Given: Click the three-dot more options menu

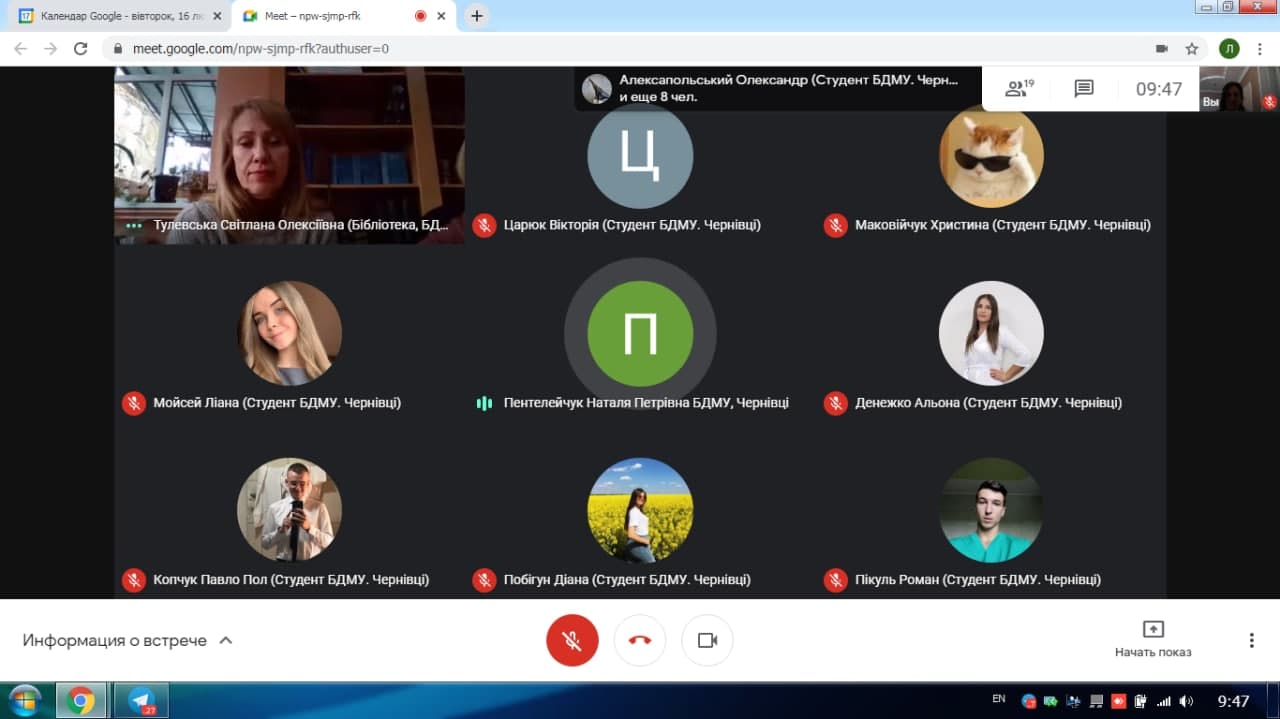Looking at the screenshot, I should [x=1251, y=640].
